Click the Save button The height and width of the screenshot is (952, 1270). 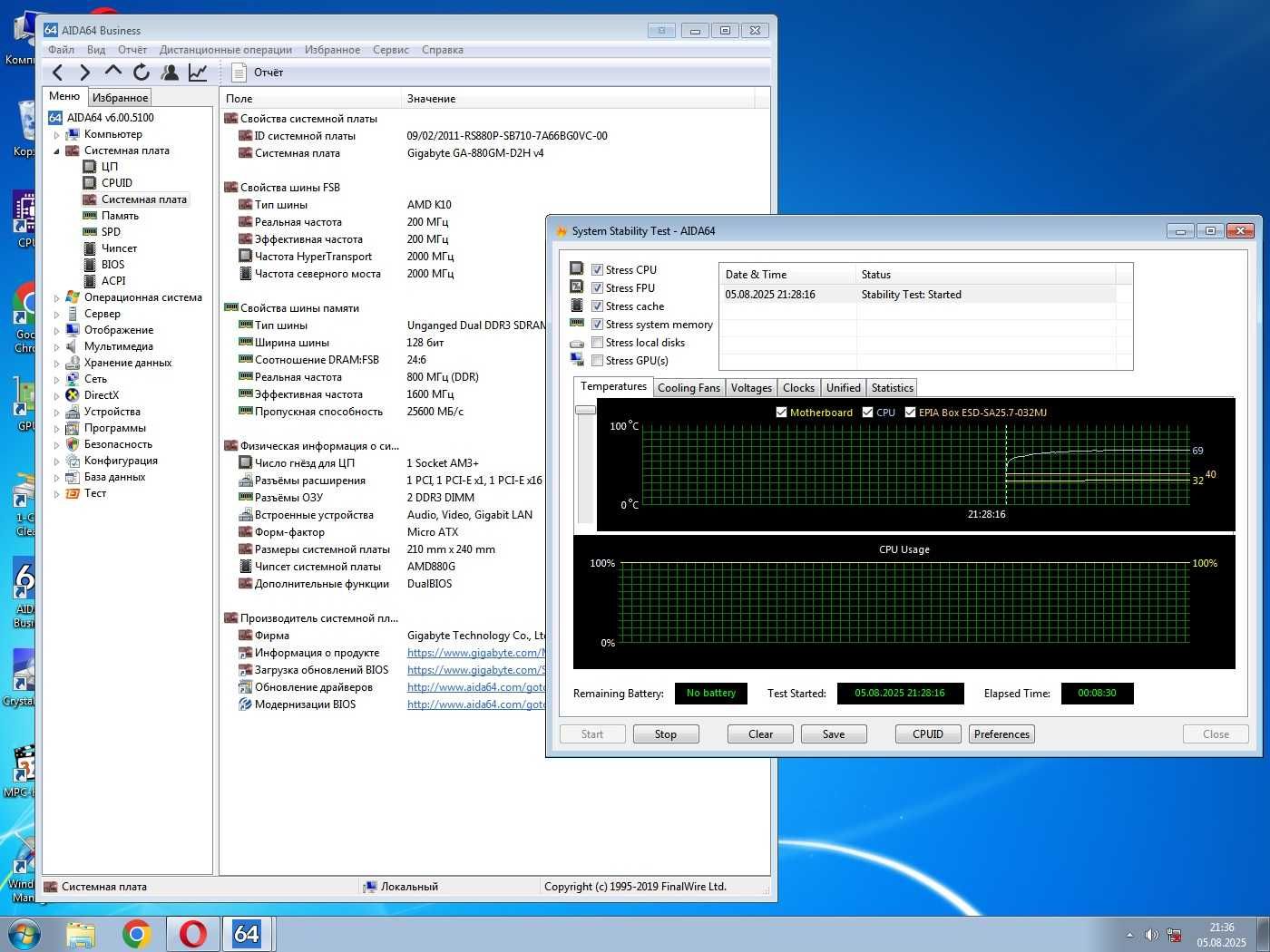point(834,734)
